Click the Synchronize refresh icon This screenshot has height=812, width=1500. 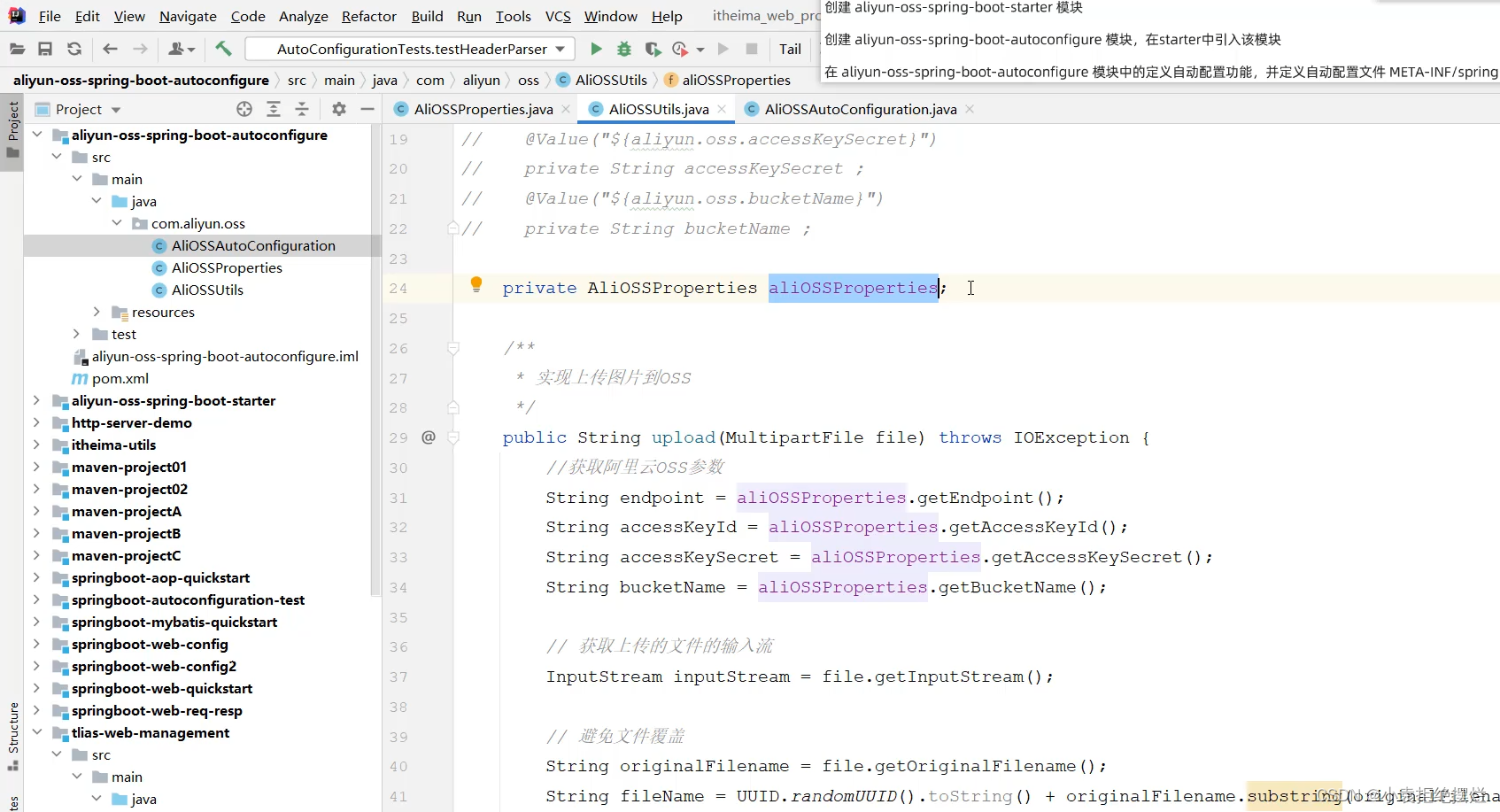click(74, 49)
